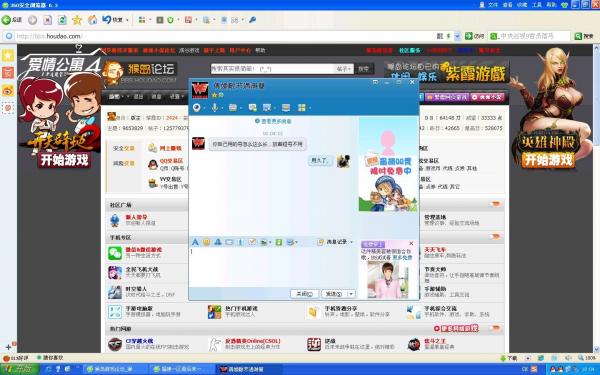This screenshot has height=375, width=600.
Task: Open the 文件 menu in the browser title bar
Action: 493,5
